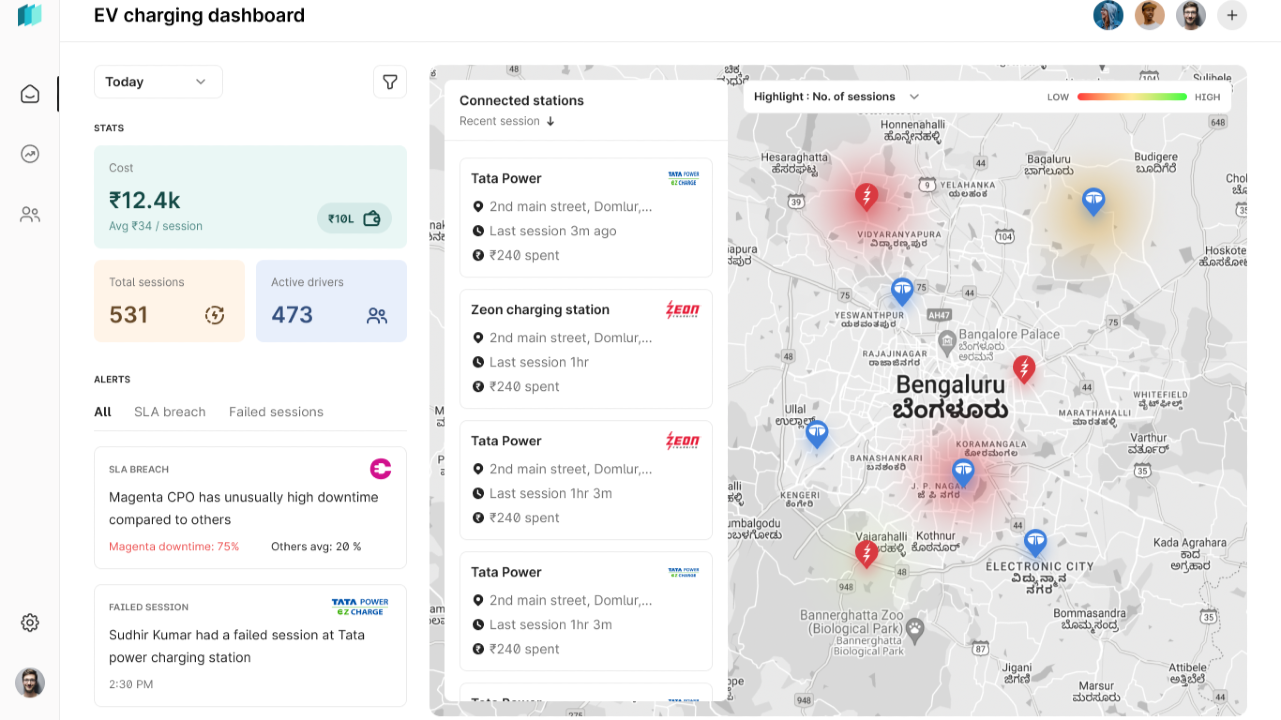
Task: Click the blue station pin near Electronic City
Action: [x=1035, y=543]
